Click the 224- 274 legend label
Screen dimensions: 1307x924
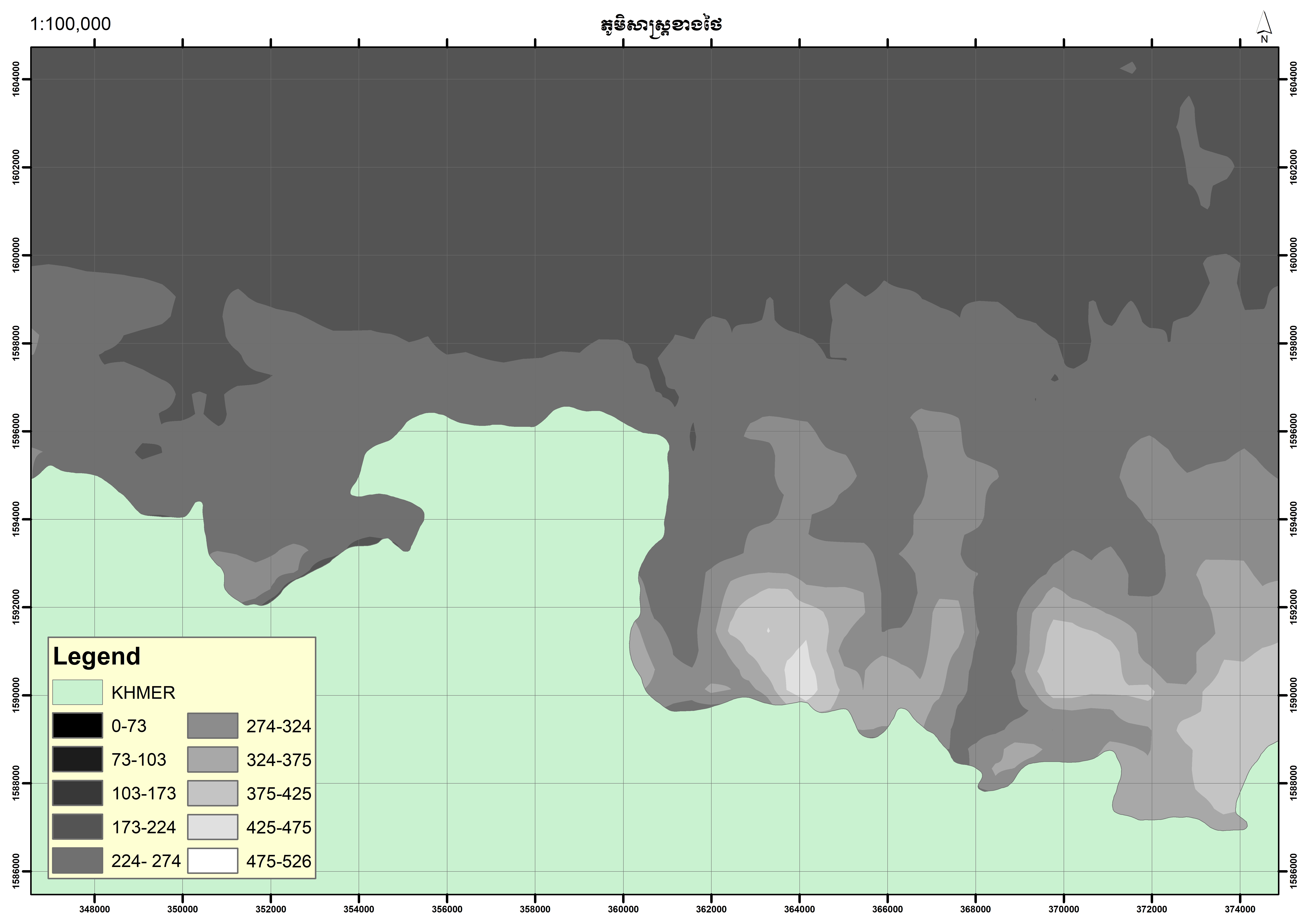[x=146, y=861]
